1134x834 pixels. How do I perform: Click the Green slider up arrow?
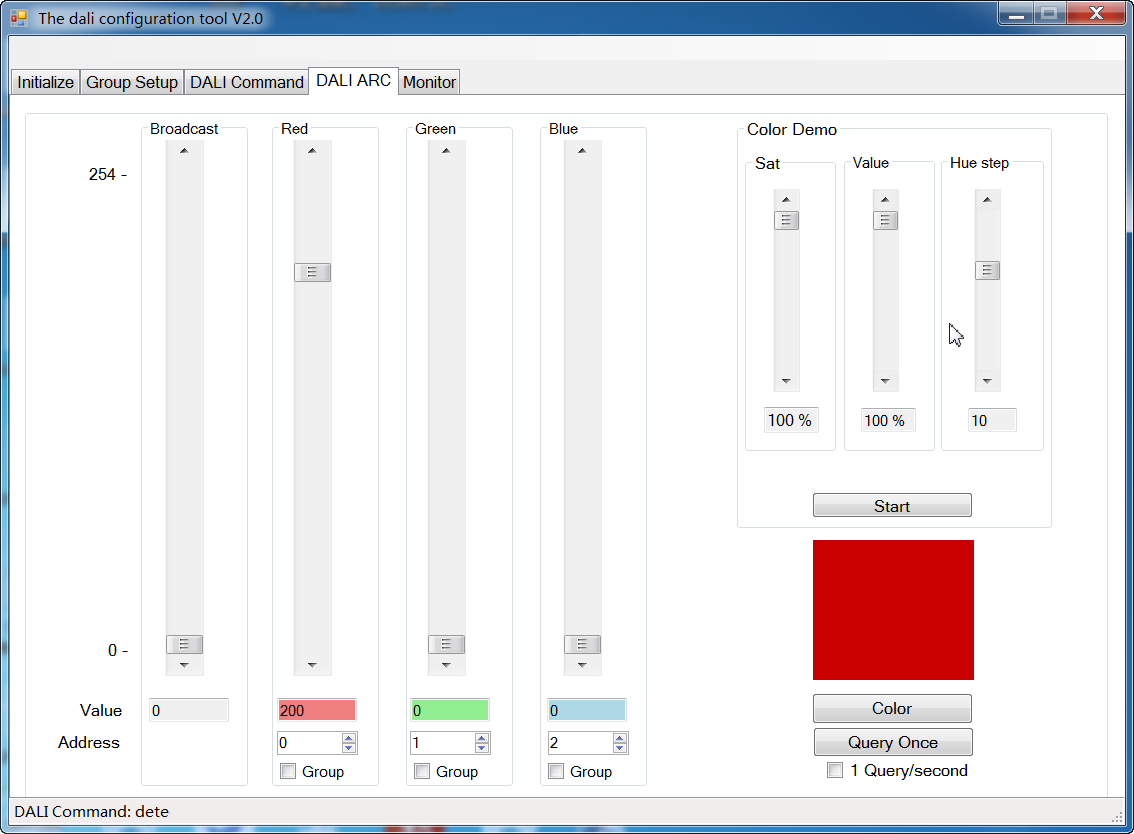point(446,151)
